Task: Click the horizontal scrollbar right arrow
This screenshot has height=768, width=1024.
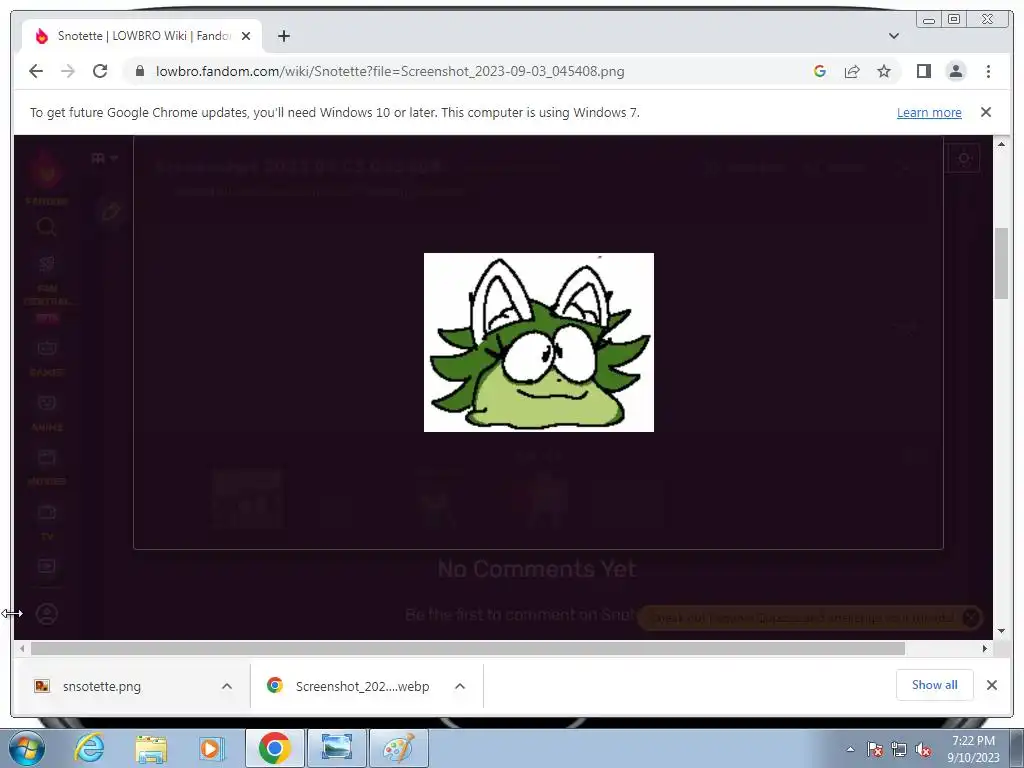Action: pos(985,648)
